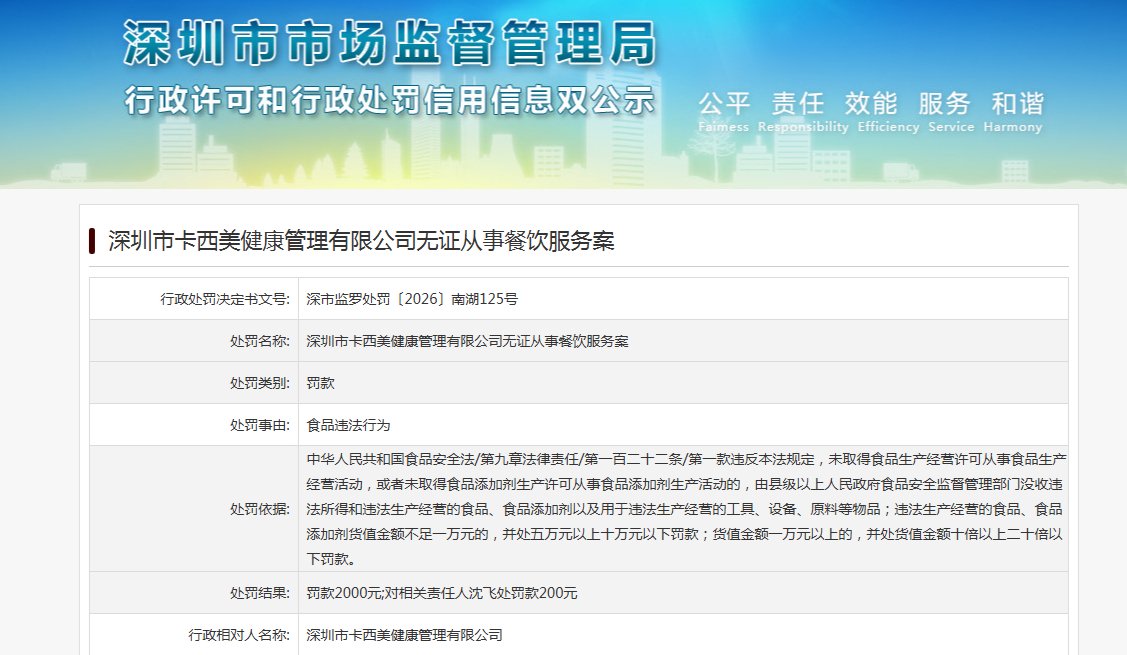The image size is (1127, 655).
Task: Click the 罚款 penalty type value
Action: [321, 383]
